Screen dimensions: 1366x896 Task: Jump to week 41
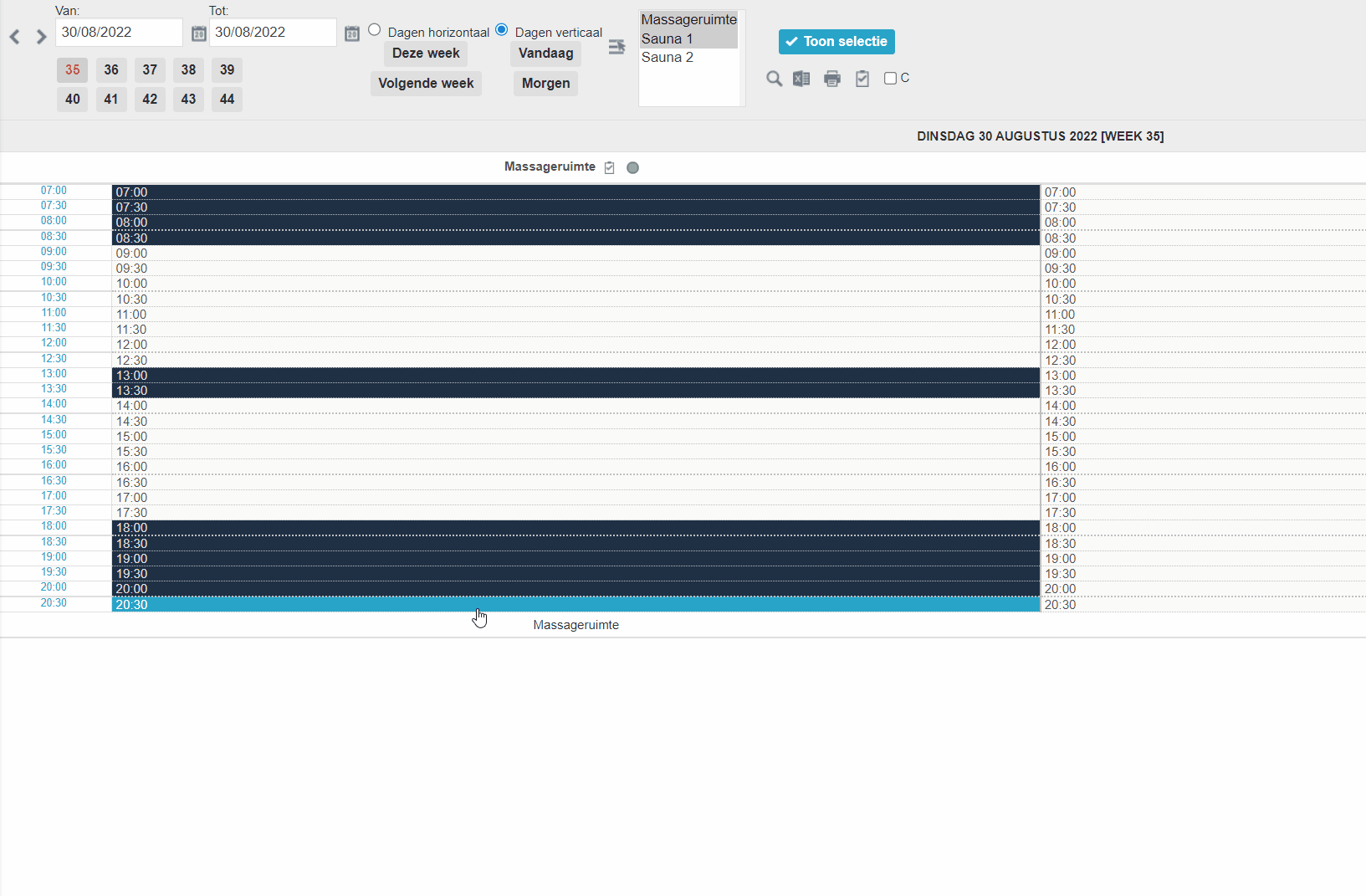tap(111, 99)
